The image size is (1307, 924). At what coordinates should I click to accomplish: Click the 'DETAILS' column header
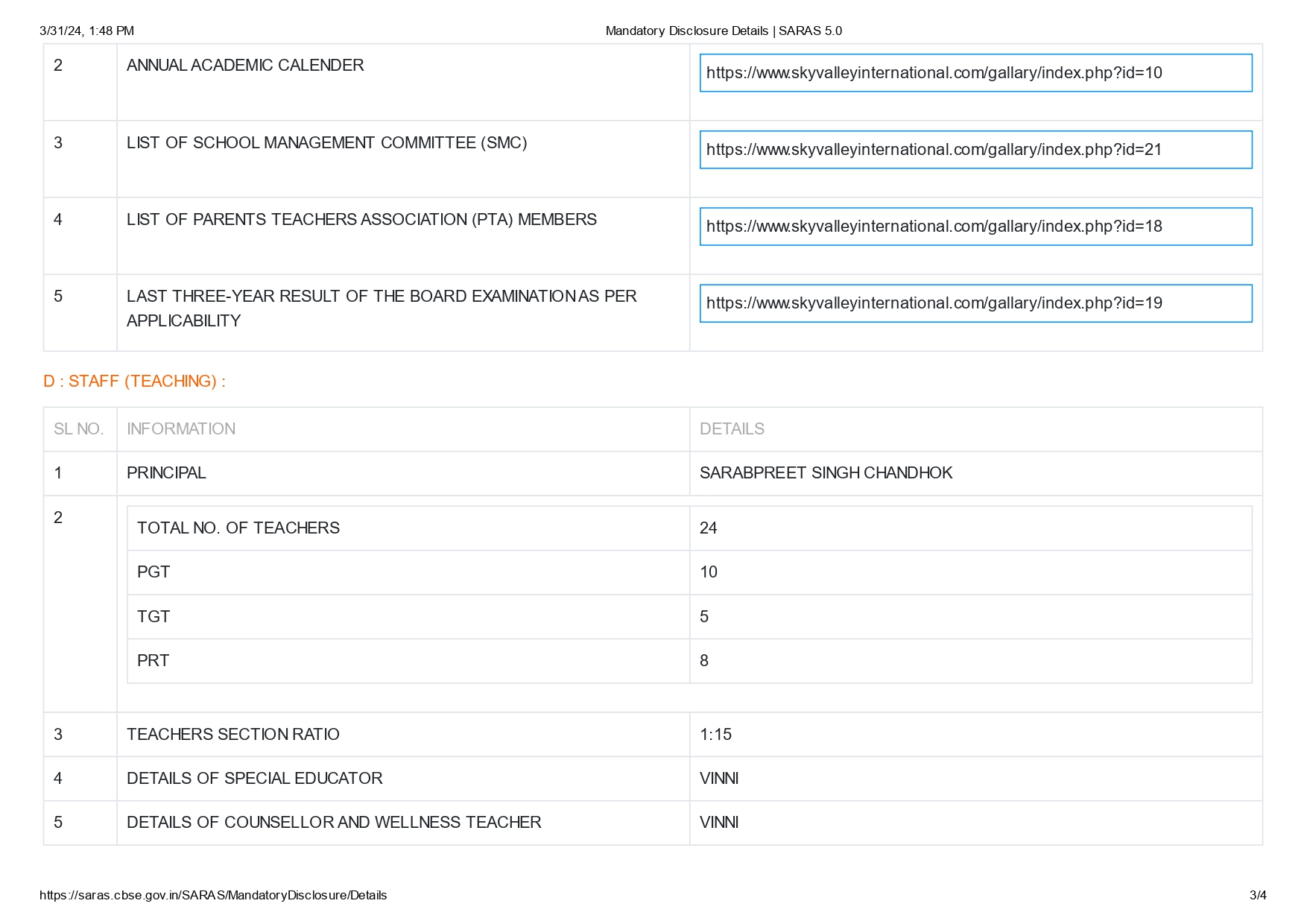732,429
